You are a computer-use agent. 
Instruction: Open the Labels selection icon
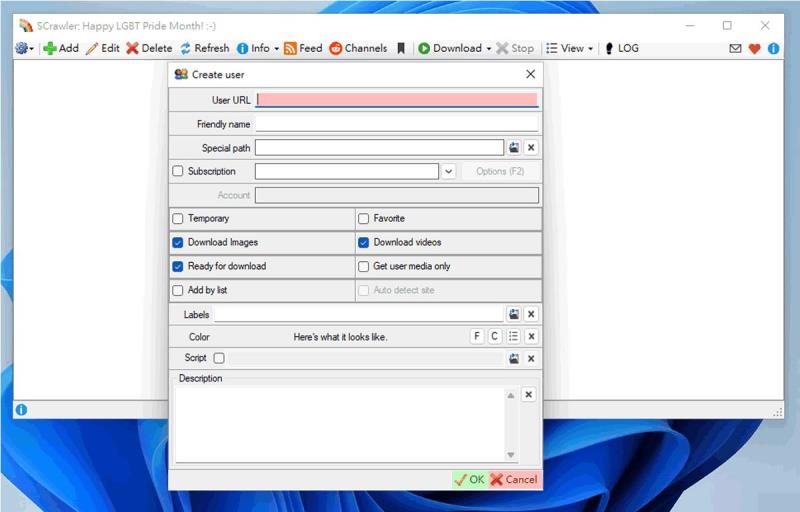514,314
